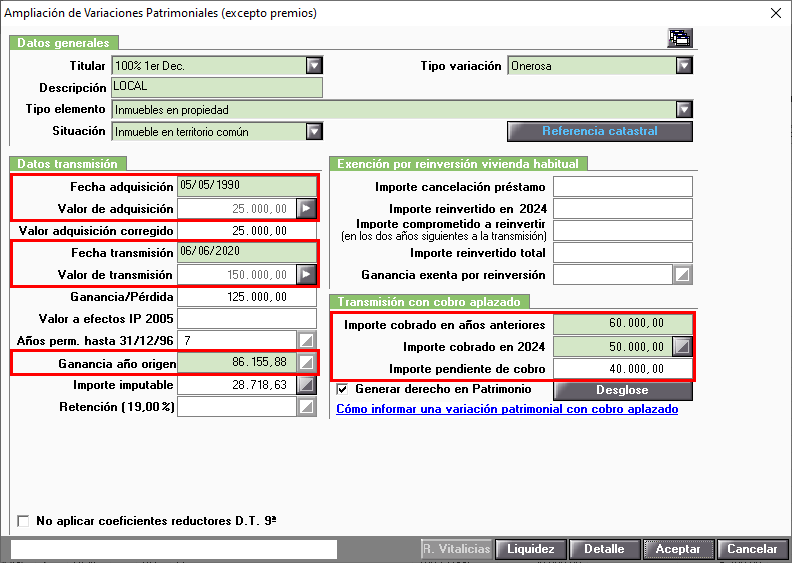Click the white status text box at bottom
Viewport: 792px width, 563px height.
point(174,549)
